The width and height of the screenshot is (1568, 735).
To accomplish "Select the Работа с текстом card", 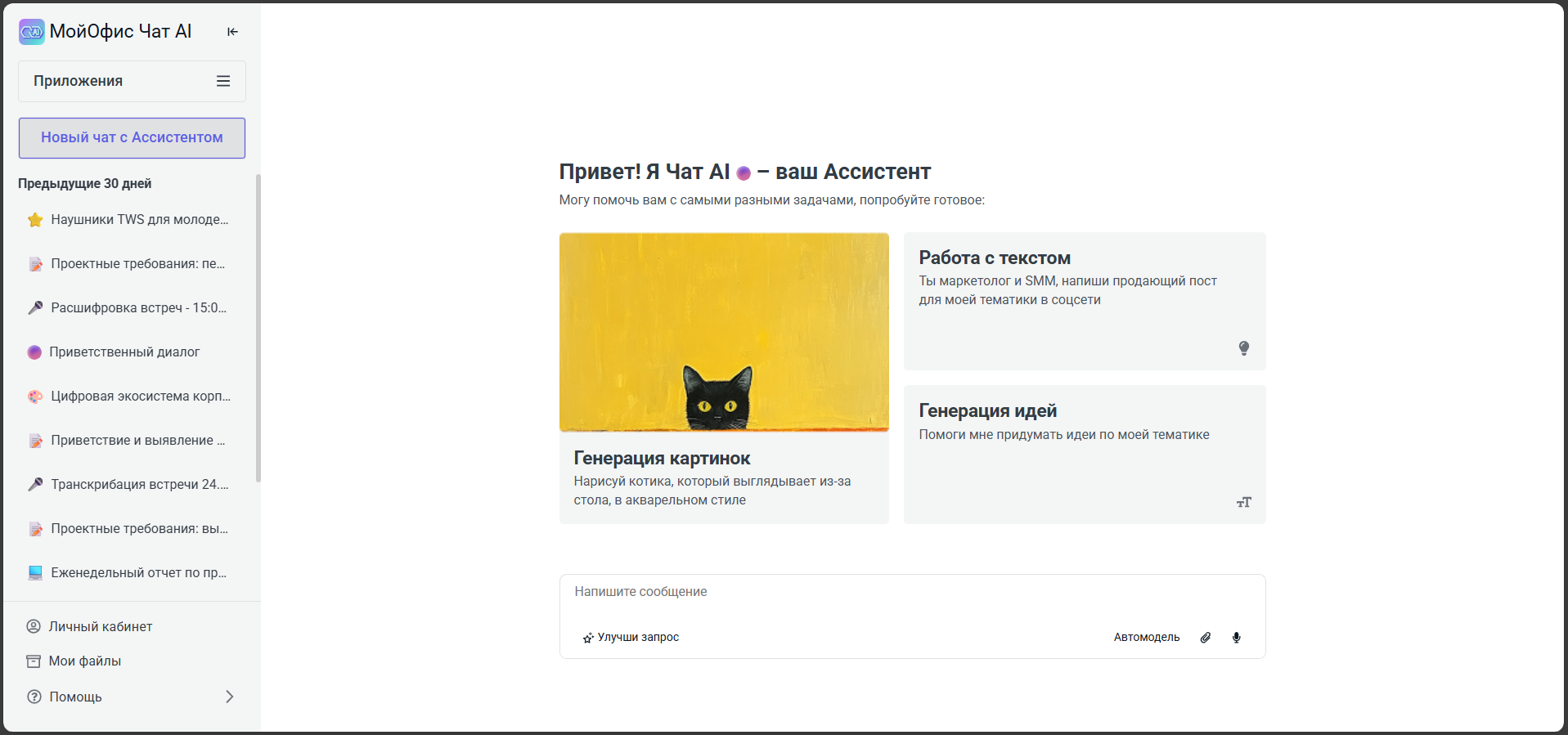I will point(1084,300).
